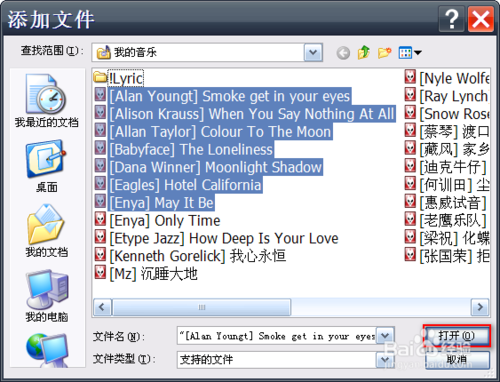Select [Etype Jazz] How Deep Is Your Love
500x382 pixels.
point(224,238)
